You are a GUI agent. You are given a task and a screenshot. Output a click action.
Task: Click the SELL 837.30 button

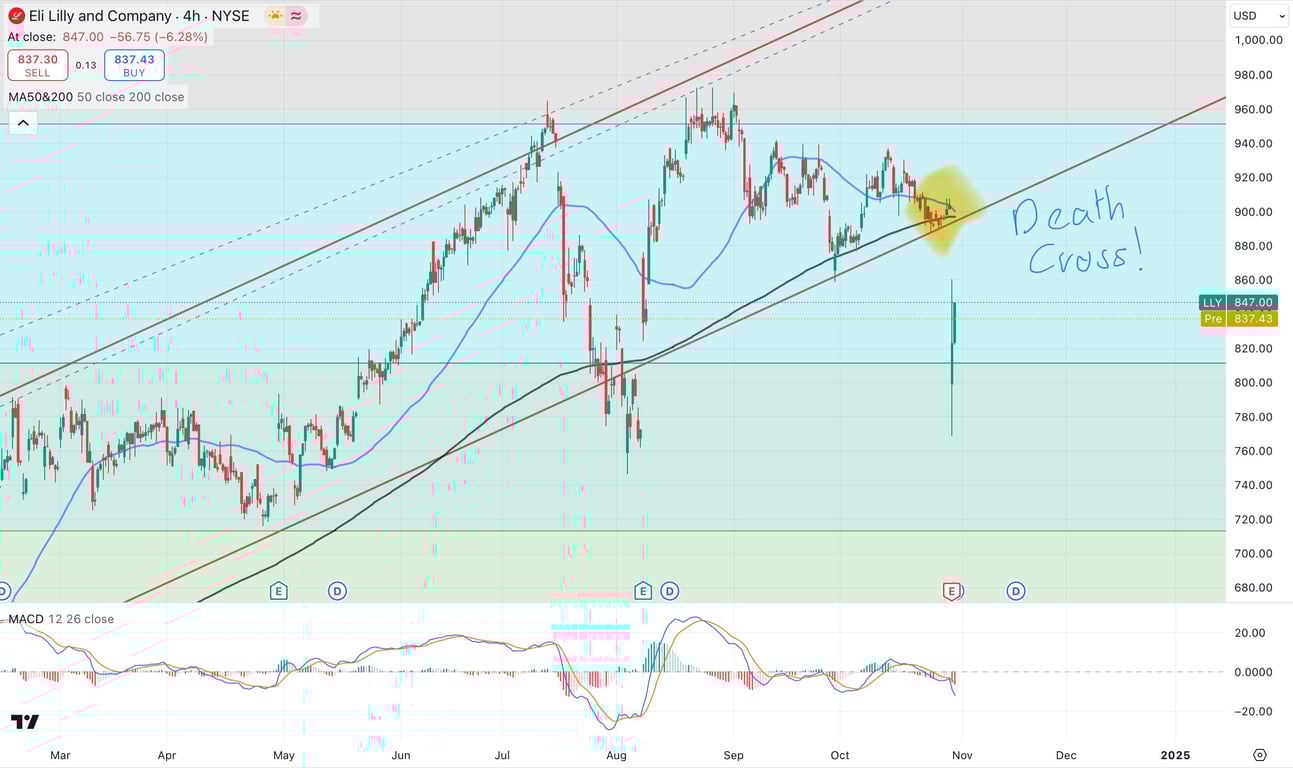38,66
